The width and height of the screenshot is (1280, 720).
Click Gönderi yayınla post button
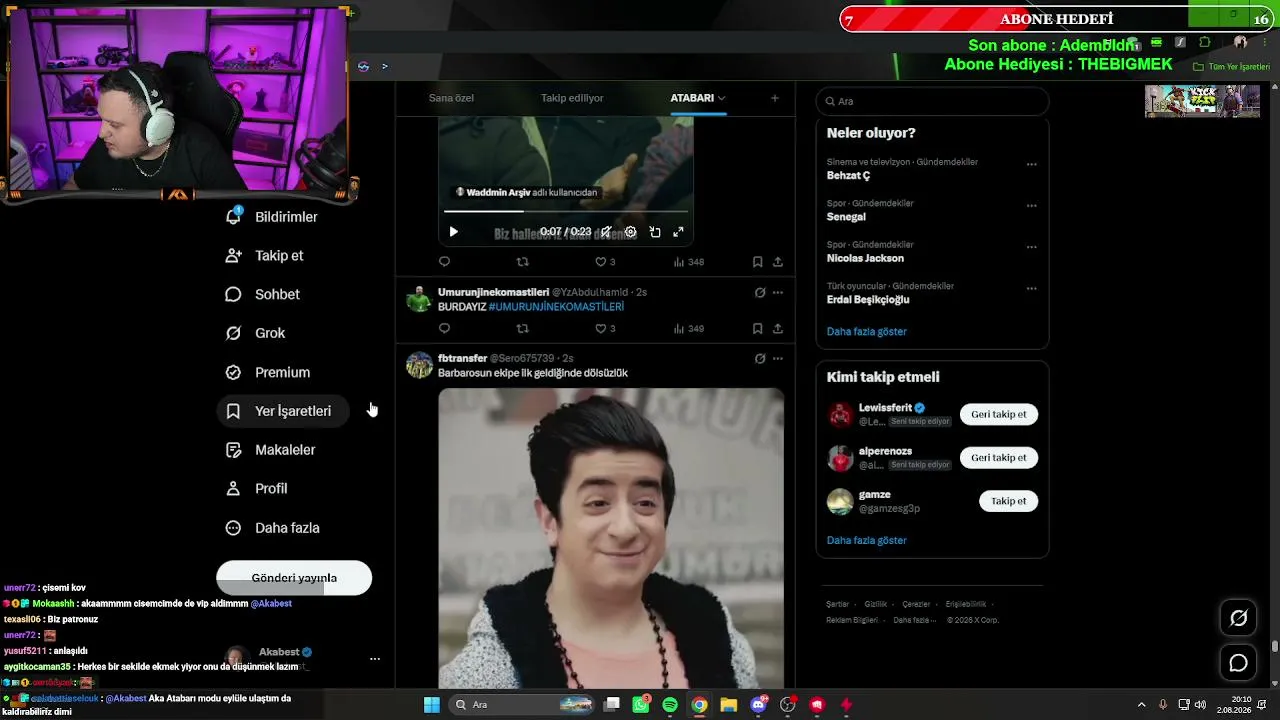tap(294, 578)
